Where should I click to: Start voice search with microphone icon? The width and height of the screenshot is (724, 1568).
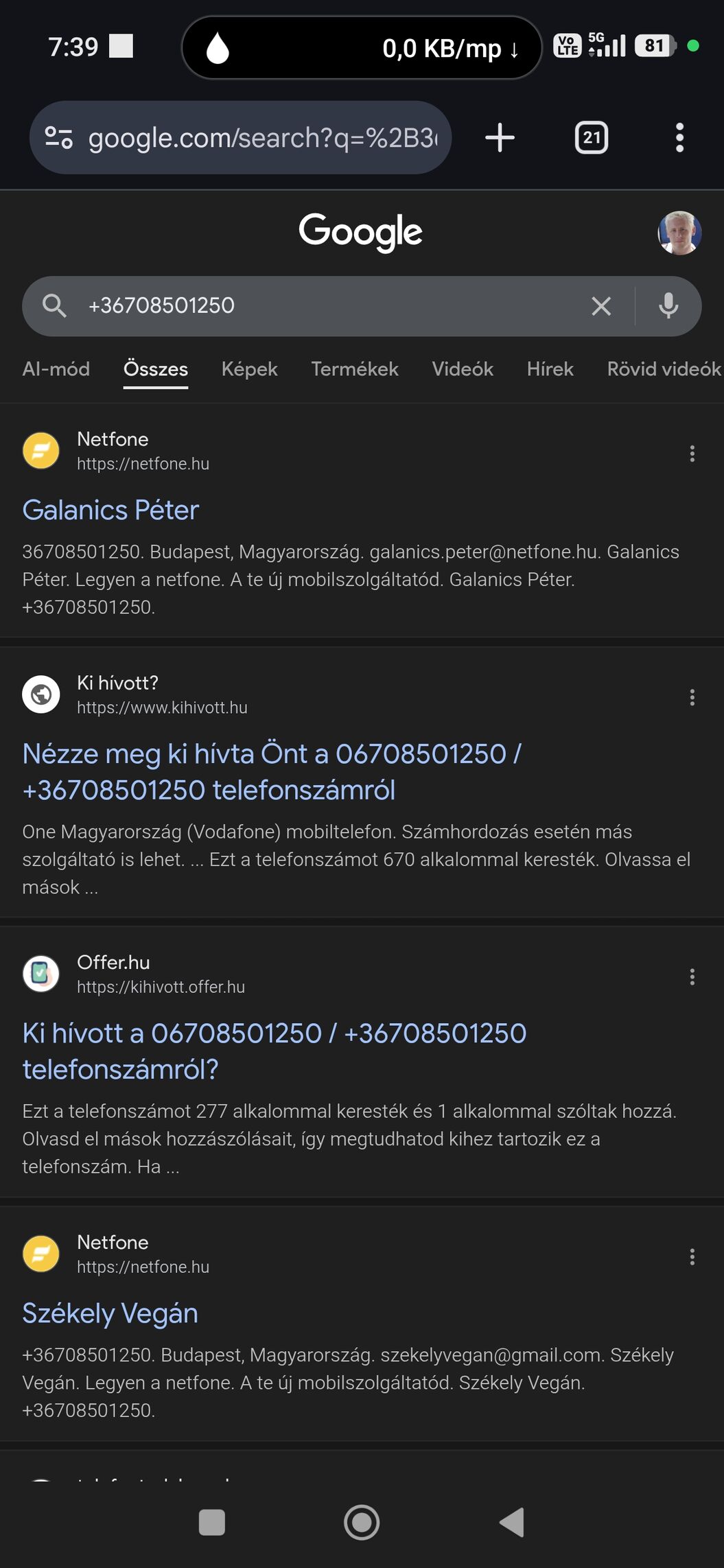[x=668, y=306]
